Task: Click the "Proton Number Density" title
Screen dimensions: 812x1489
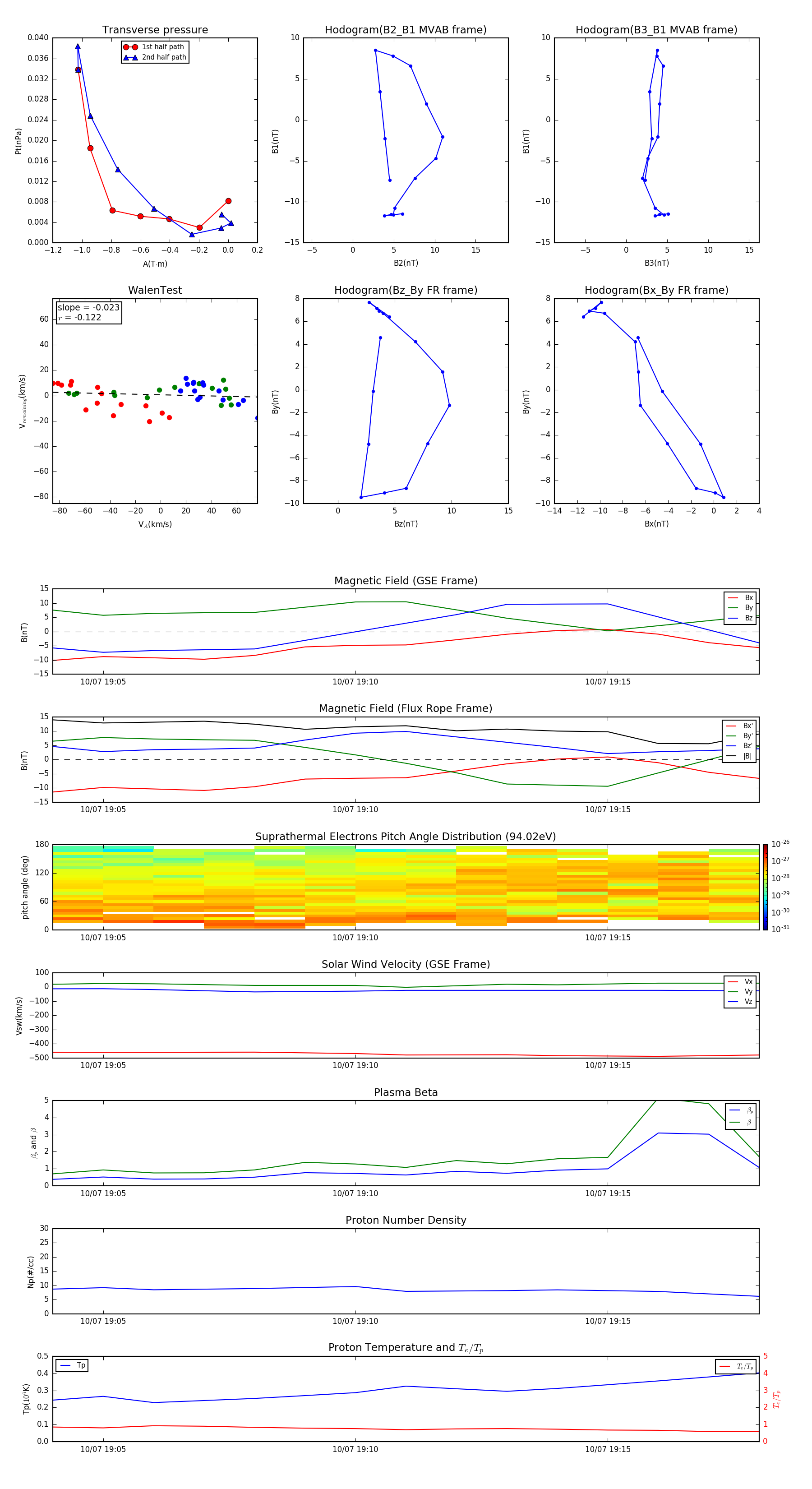Action: coord(406,1220)
